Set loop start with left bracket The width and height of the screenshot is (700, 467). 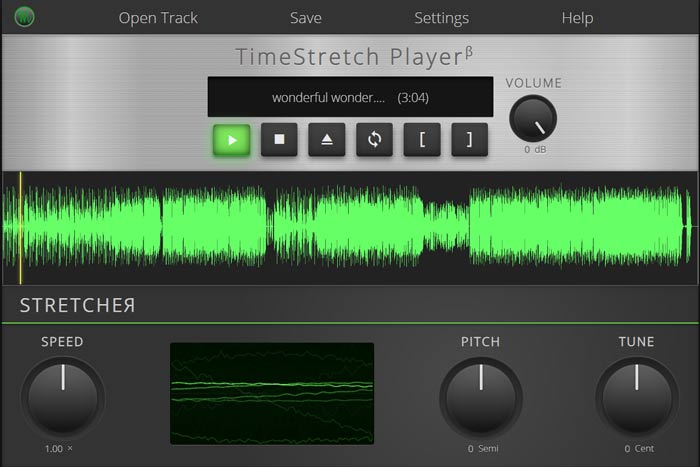pyautogui.click(x=422, y=140)
